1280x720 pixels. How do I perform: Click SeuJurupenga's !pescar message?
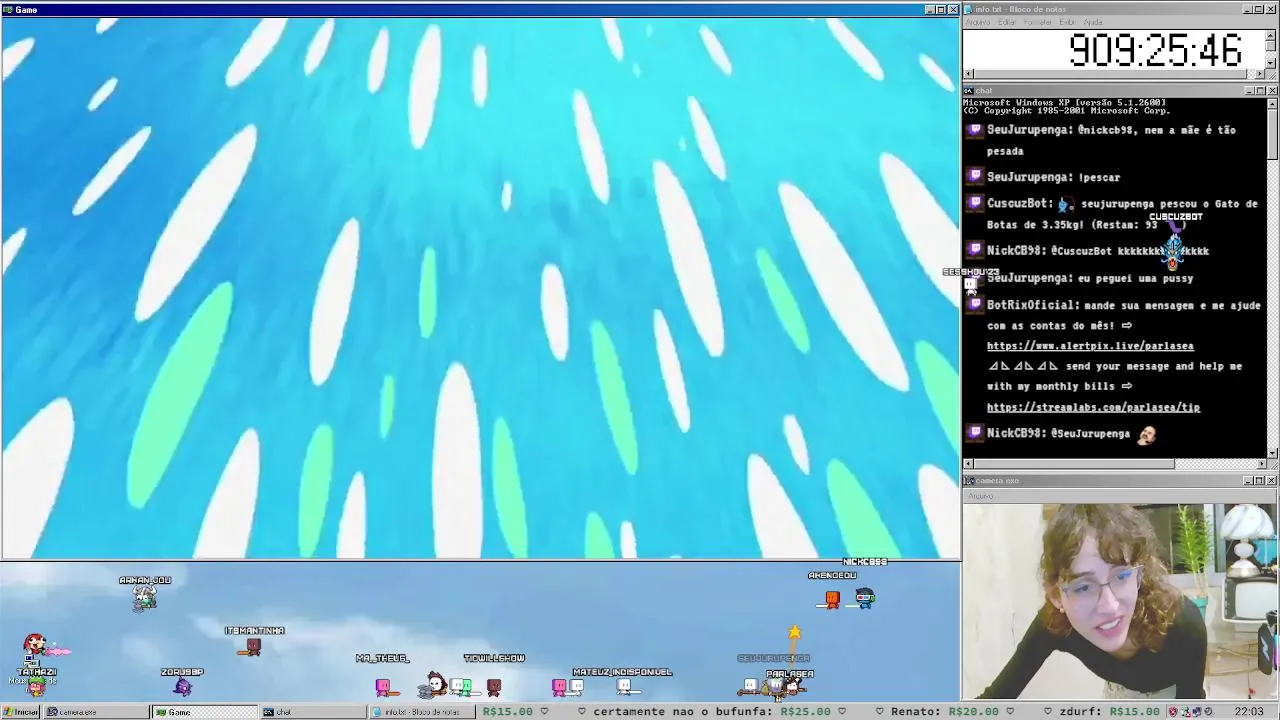click(x=1053, y=177)
